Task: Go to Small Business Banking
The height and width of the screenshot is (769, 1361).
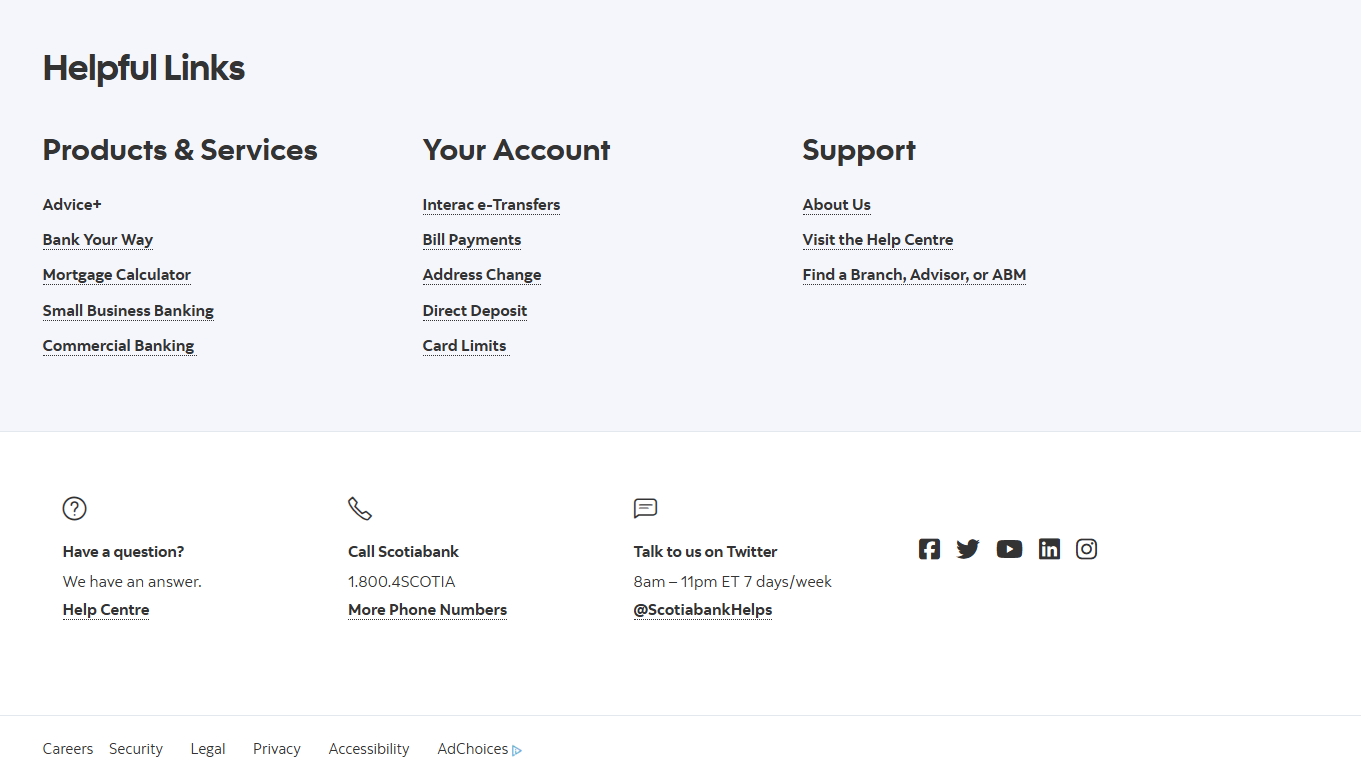Action: click(128, 311)
